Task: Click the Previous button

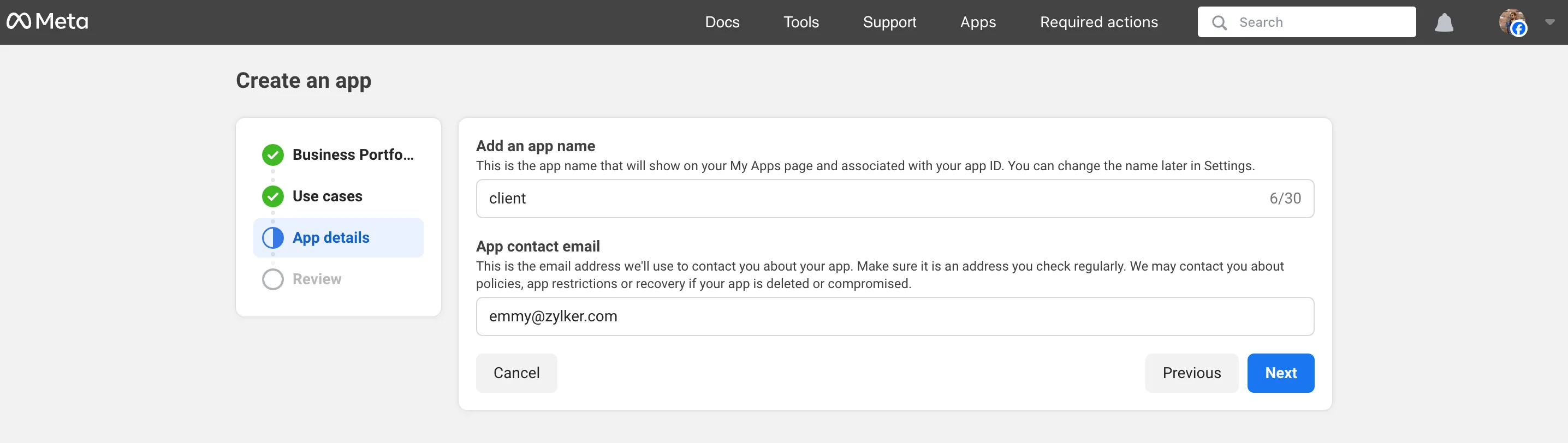Action: coord(1191,373)
